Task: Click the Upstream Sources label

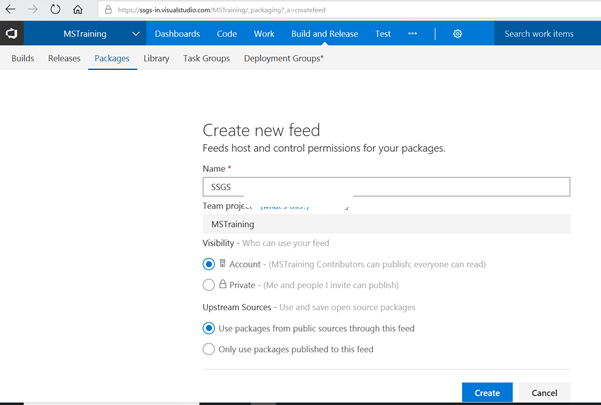Action: (236, 307)
